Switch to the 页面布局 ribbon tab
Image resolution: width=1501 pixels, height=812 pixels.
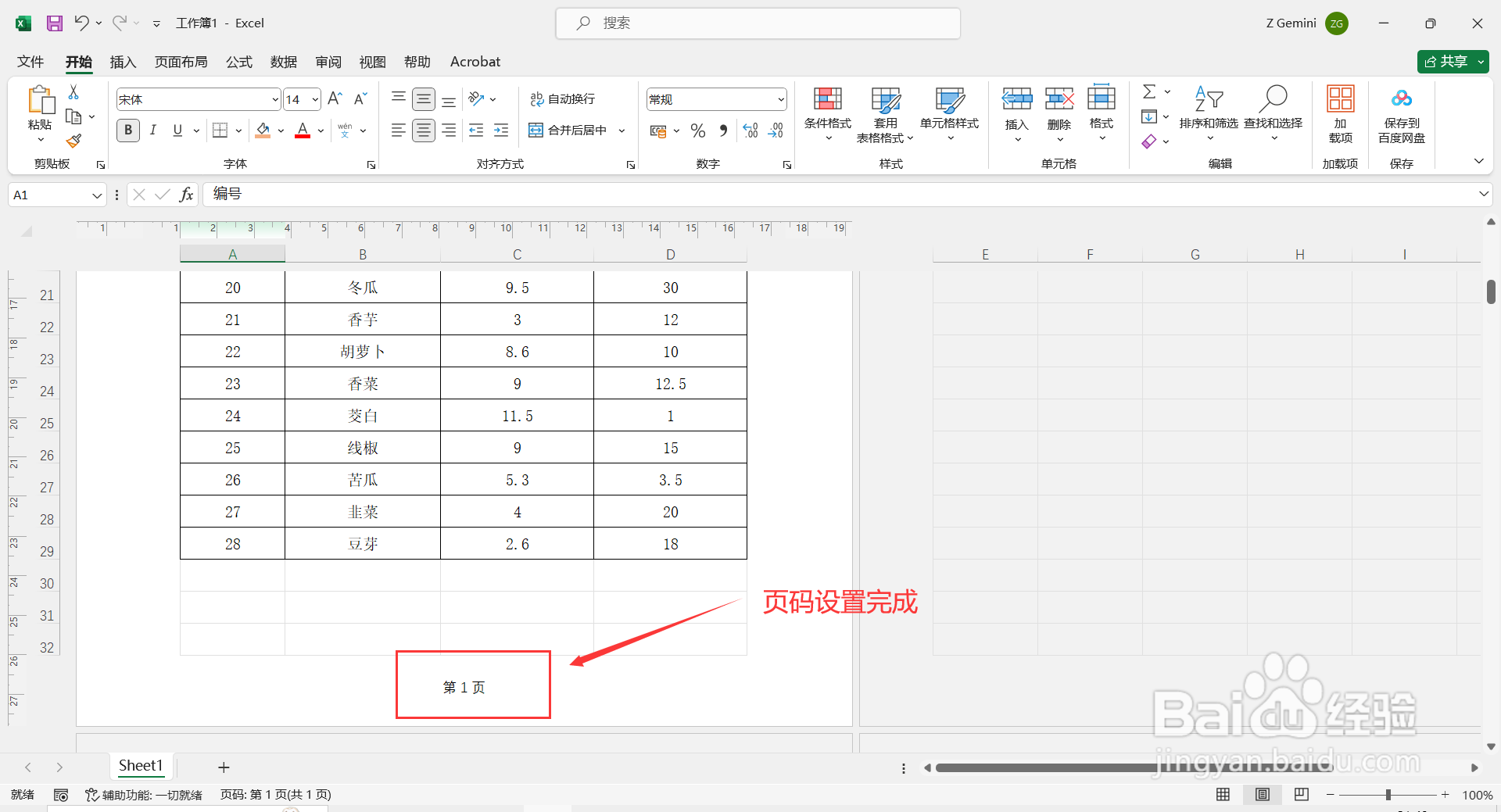(x=181, y=62)
